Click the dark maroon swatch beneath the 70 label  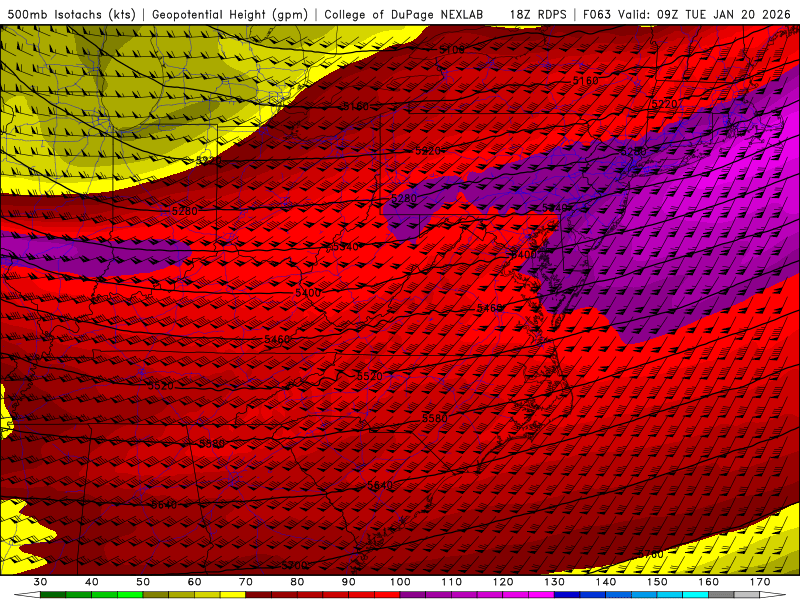pos(259,595)
